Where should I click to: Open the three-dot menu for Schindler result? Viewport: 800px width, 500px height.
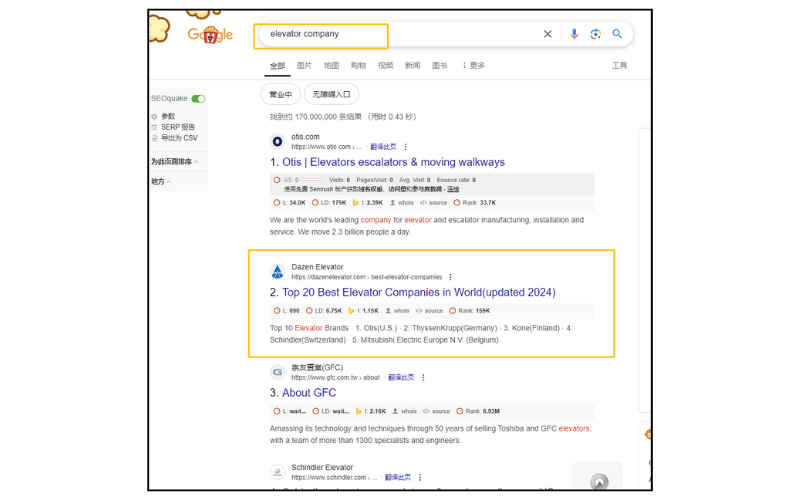[420, 478]
